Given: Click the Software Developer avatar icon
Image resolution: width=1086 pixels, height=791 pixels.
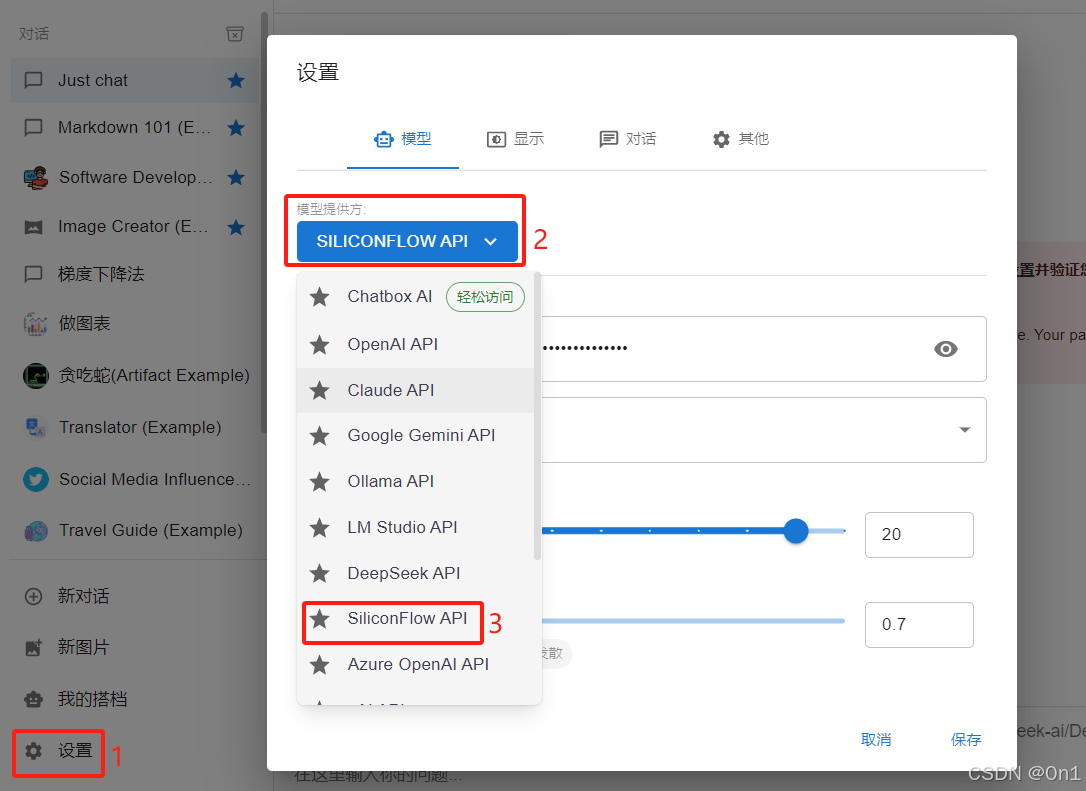Looking at the screenshot, I should [35, 177].
